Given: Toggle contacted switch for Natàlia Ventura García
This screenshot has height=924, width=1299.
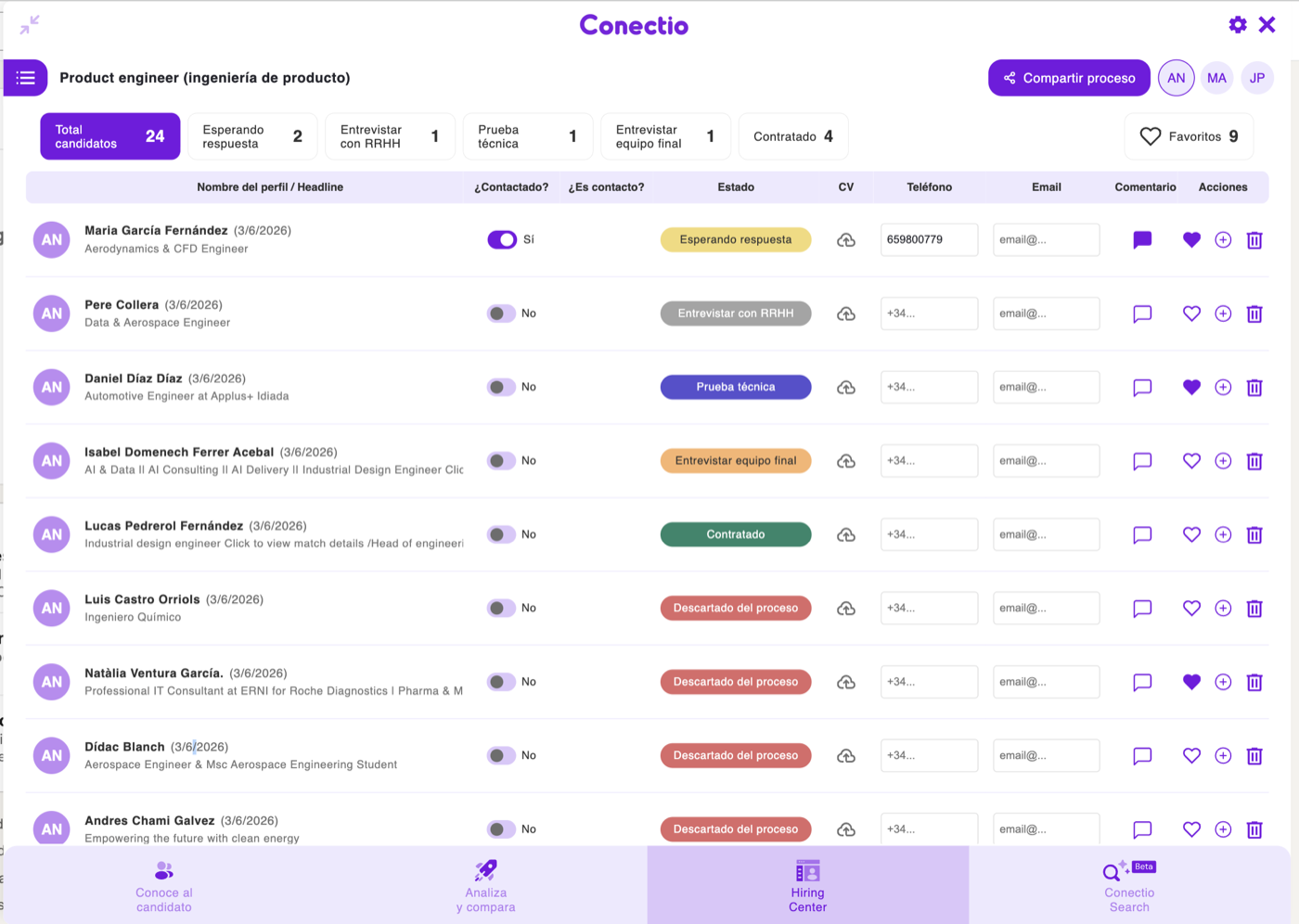Looking at the screenshot, I should pos(502,682).
